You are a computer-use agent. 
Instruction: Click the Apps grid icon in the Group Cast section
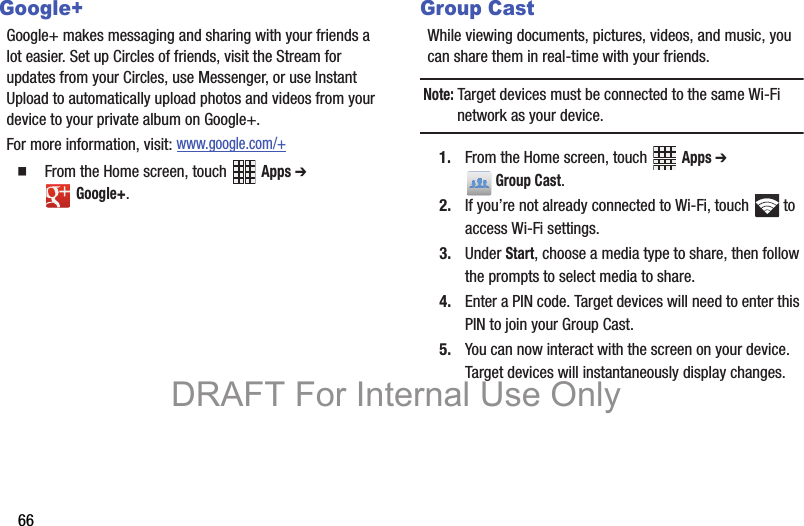coord(664,157)
